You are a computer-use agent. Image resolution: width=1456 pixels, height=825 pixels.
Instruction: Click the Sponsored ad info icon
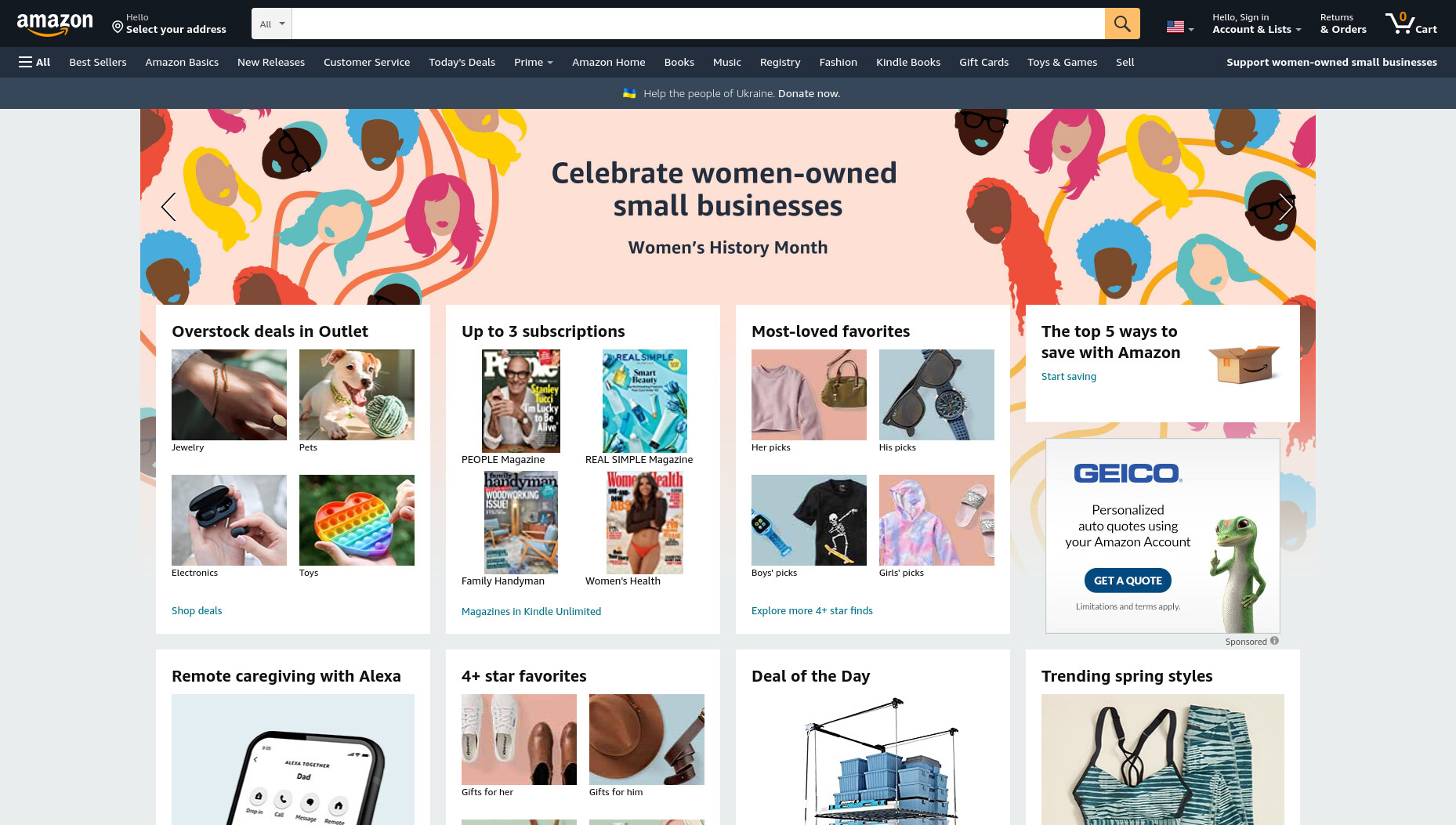[1274, 641]
